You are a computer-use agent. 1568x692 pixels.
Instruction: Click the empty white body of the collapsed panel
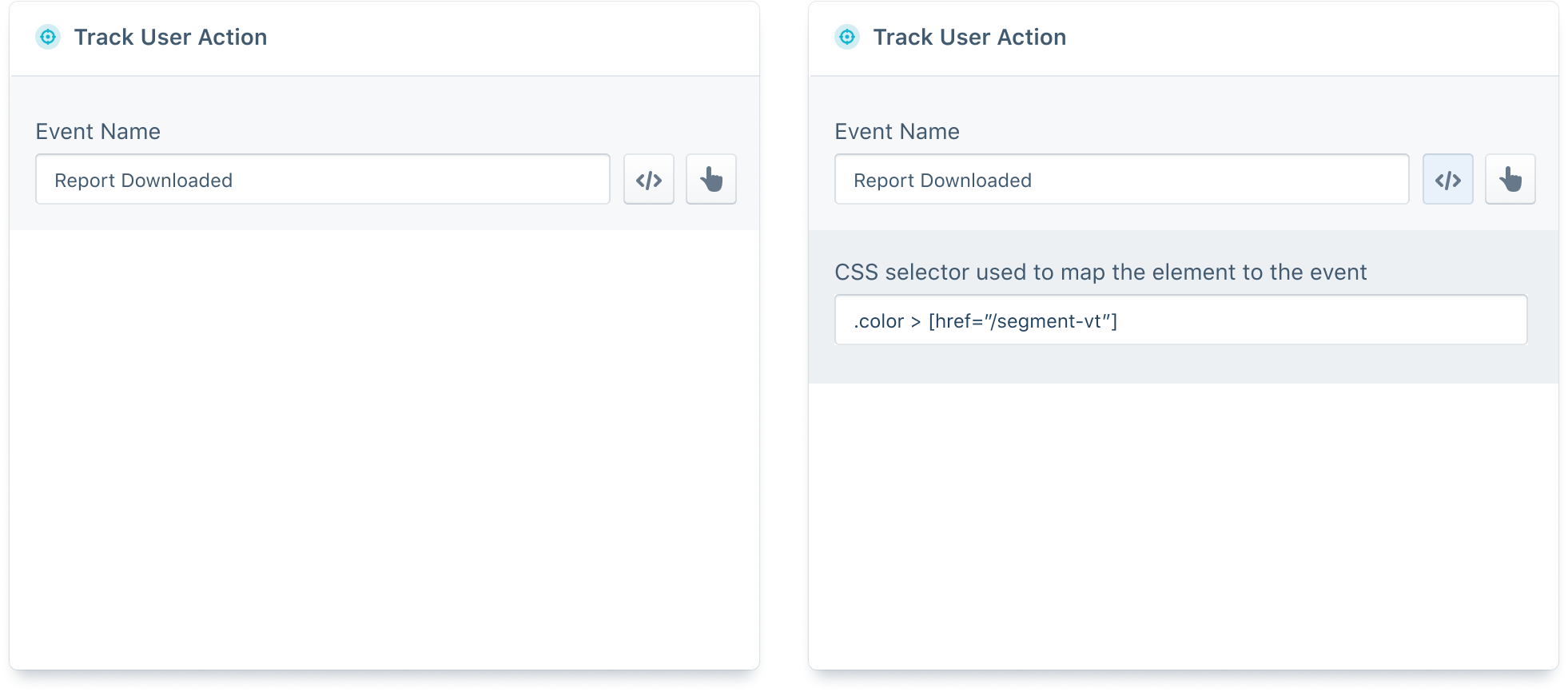pyautogui.click(x=384, y=447)
